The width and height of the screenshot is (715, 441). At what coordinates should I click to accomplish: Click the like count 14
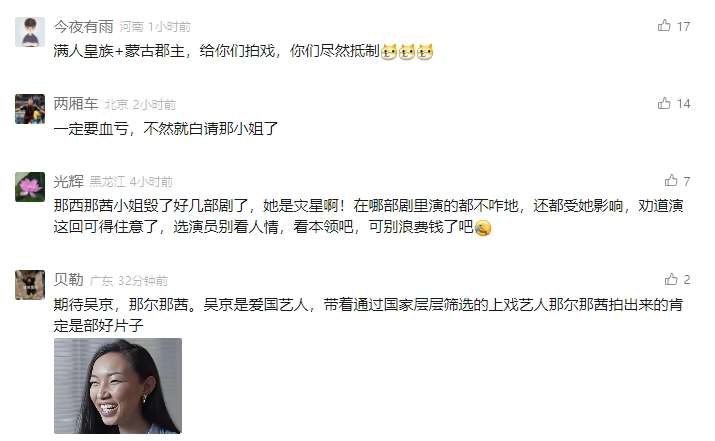683,104
